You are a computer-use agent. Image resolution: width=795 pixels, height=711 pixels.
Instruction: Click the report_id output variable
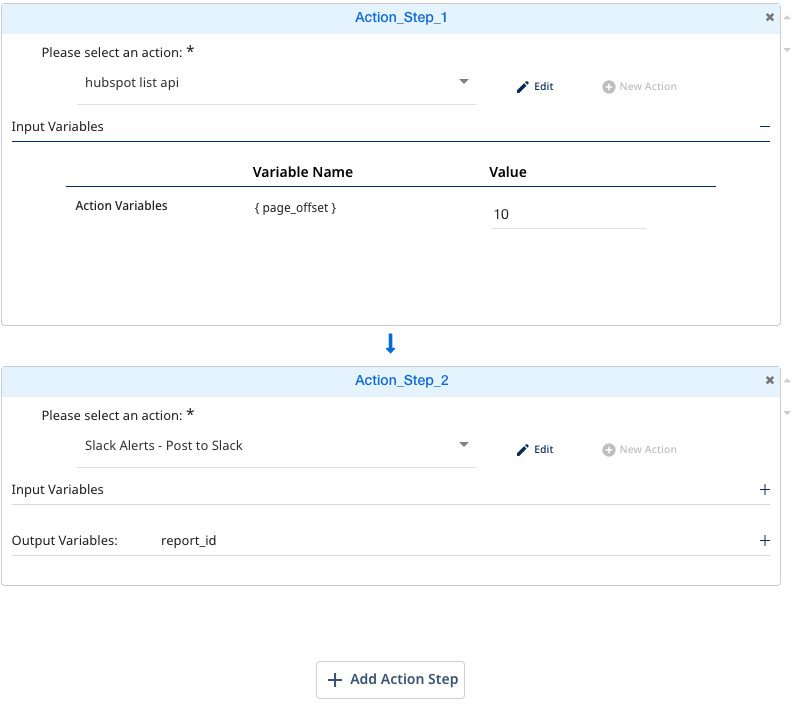coord(188,541)
